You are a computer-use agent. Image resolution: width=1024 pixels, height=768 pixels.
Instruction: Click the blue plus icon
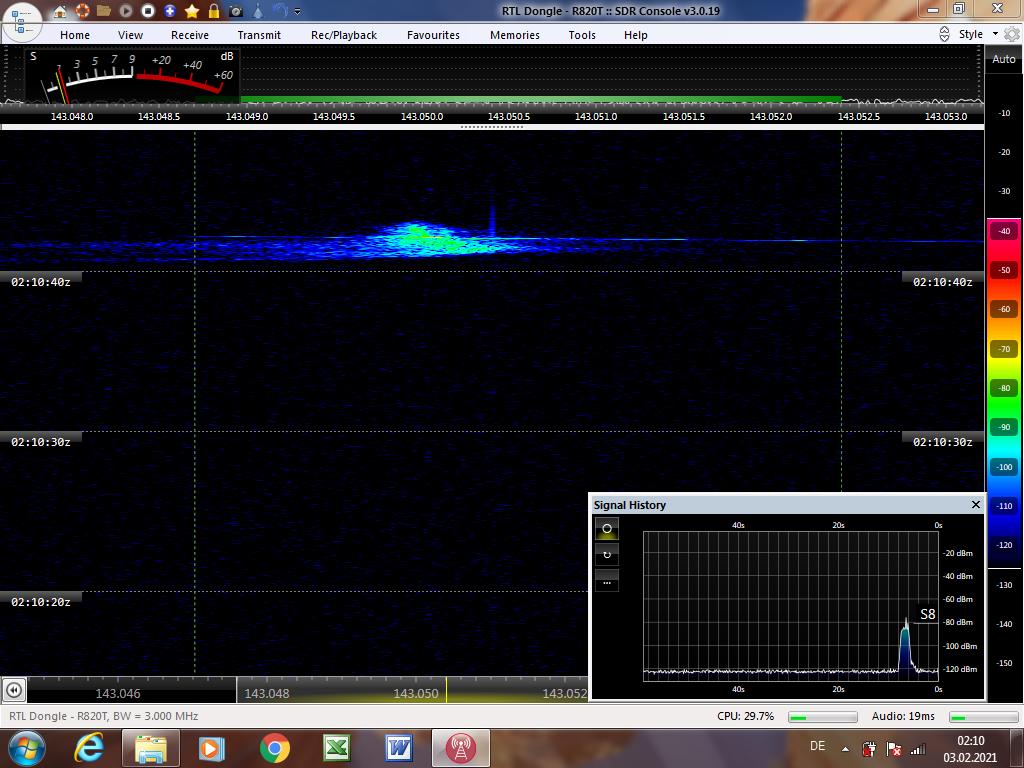pyautogui.click(x=170, y=11)
